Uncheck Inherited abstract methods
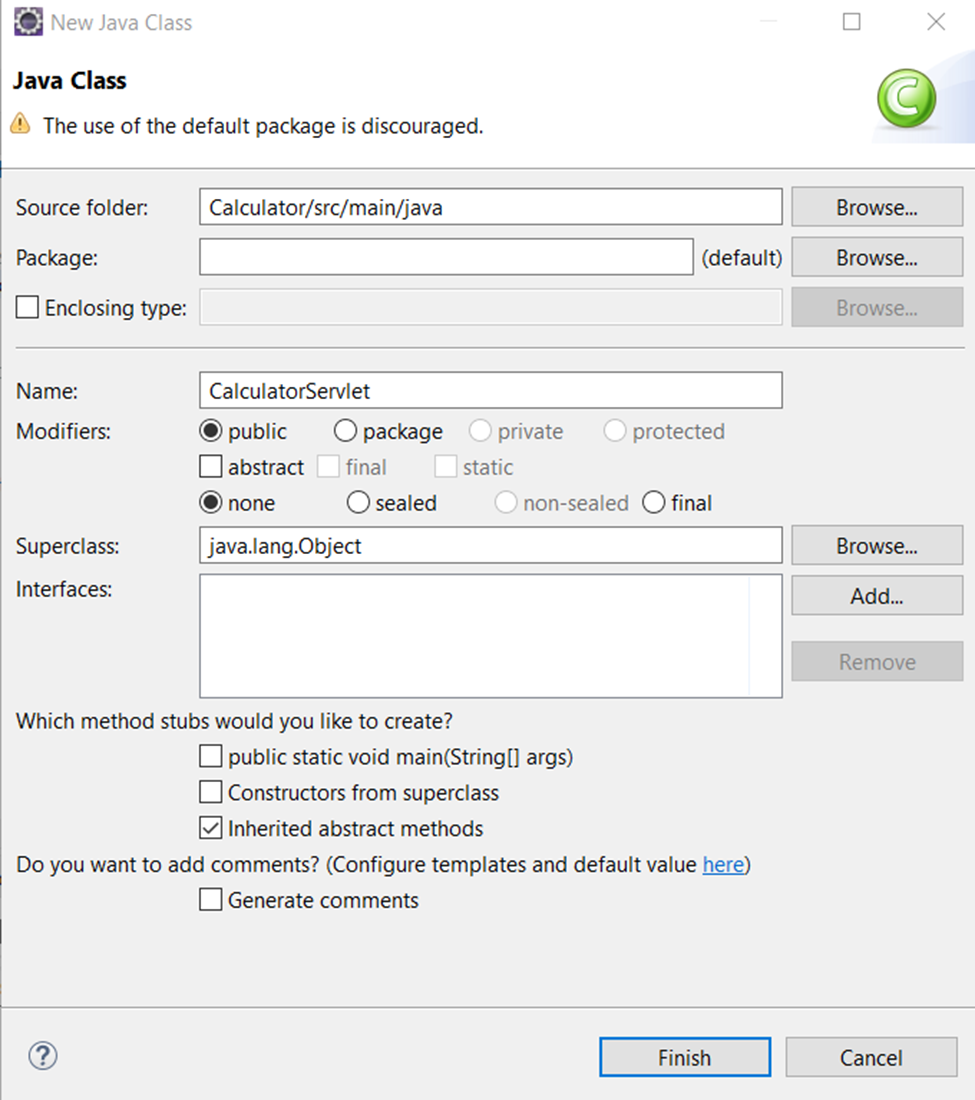 (x=210, y=828)
